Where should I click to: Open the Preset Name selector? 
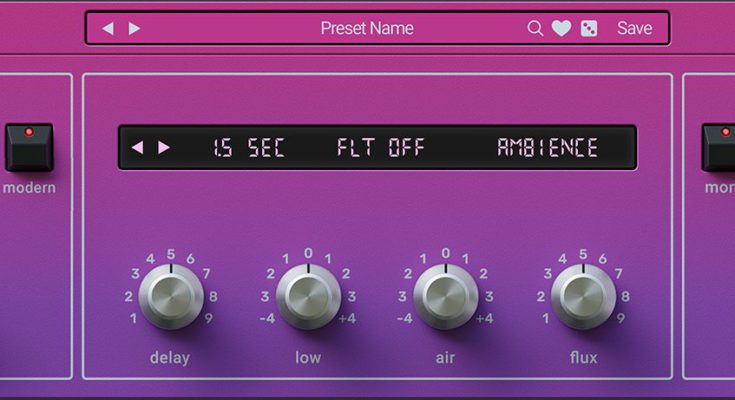pos(366,29)
